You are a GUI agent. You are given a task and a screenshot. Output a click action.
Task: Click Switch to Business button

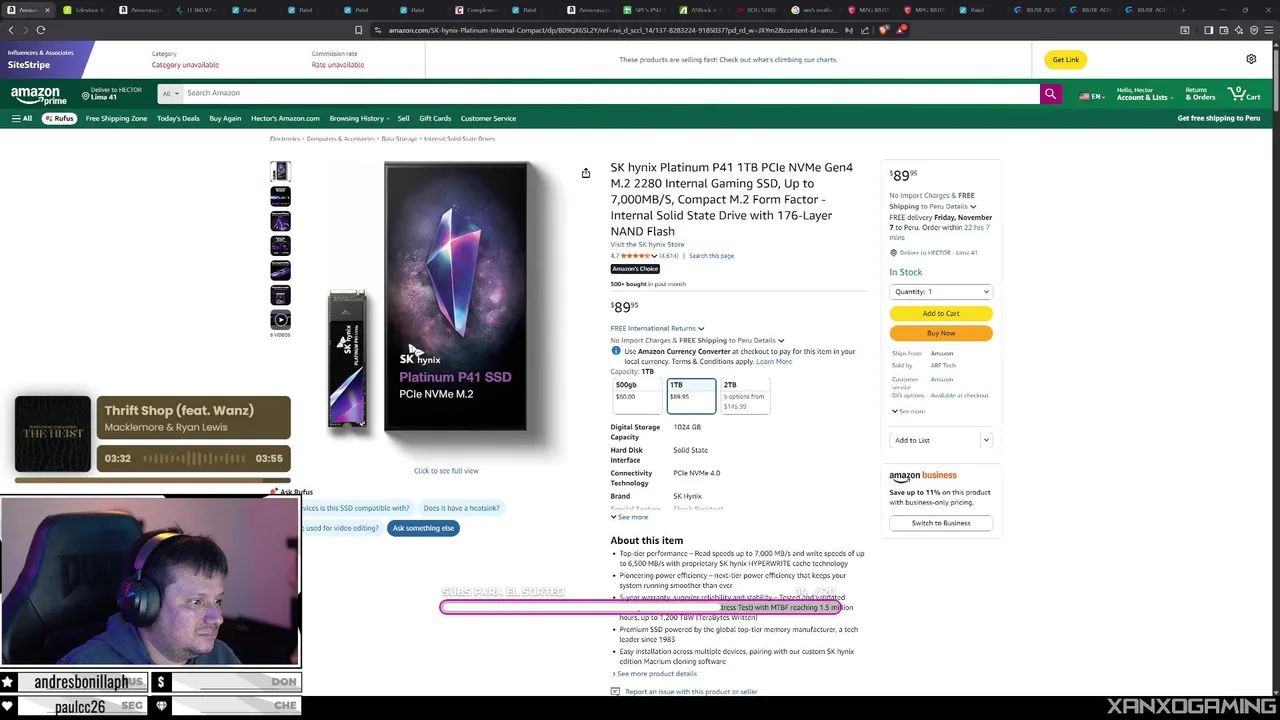(x=941, y=523)
